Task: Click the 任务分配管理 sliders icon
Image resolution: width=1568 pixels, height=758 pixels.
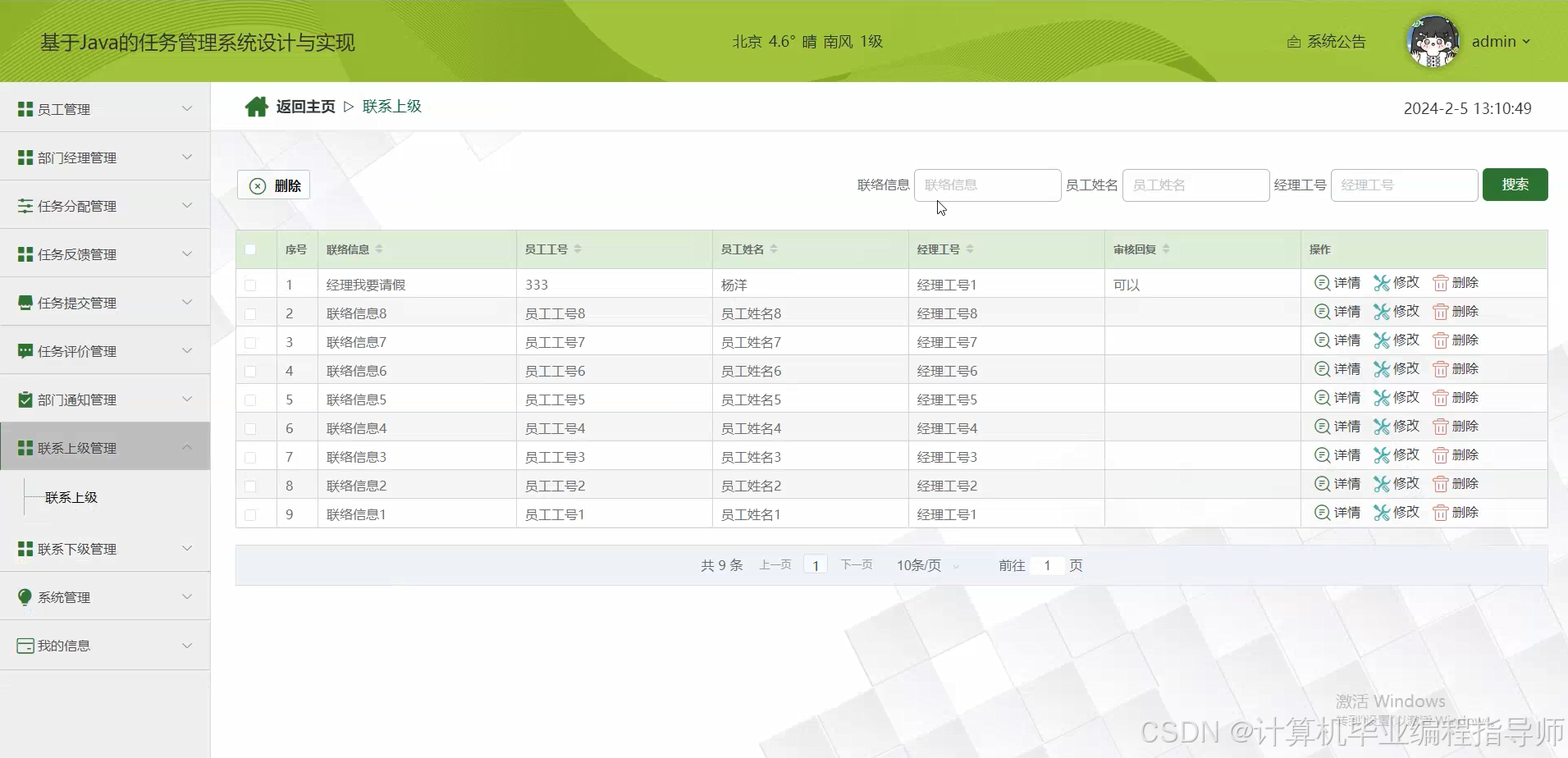Action: point(25,206)
